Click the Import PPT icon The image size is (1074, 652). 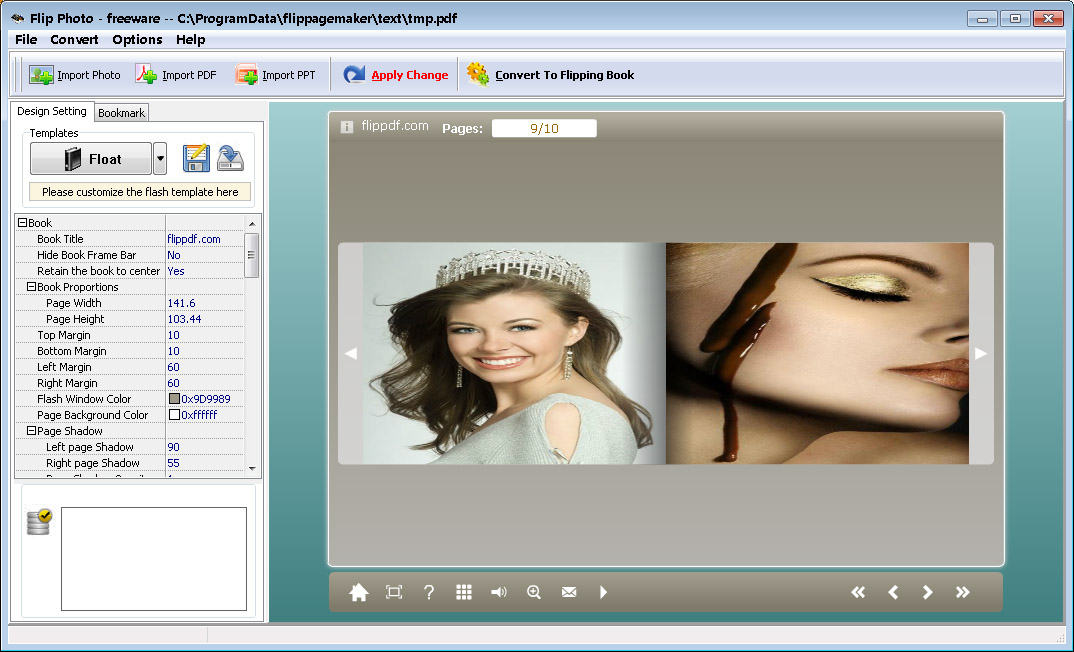click(x=244, y=74)
